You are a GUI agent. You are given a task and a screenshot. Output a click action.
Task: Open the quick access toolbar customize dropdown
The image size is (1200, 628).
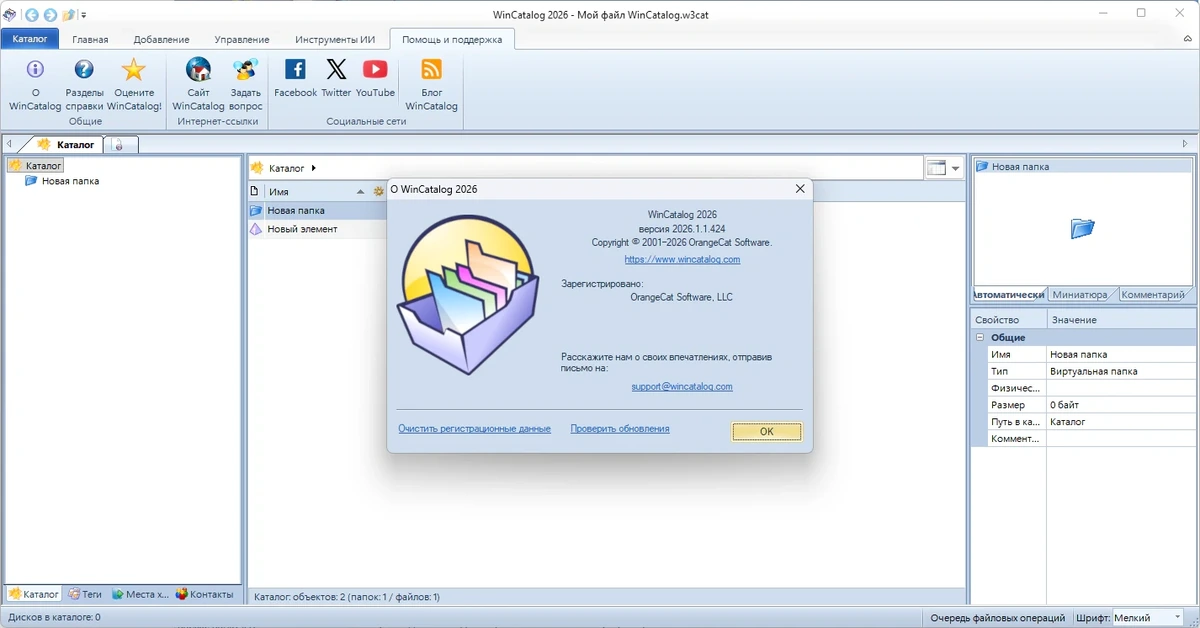tap(83, 15)
